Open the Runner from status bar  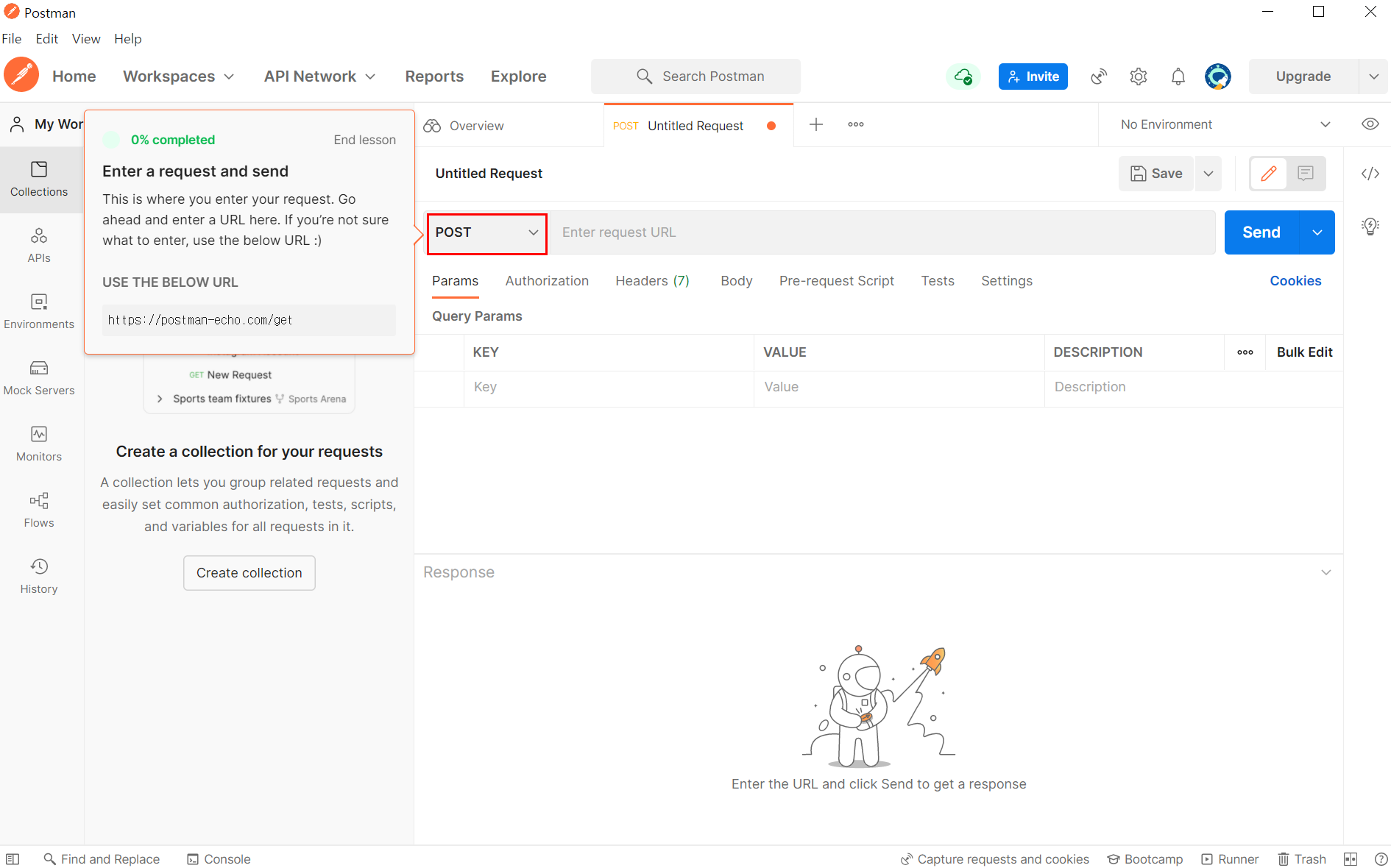coord(1231,858)
